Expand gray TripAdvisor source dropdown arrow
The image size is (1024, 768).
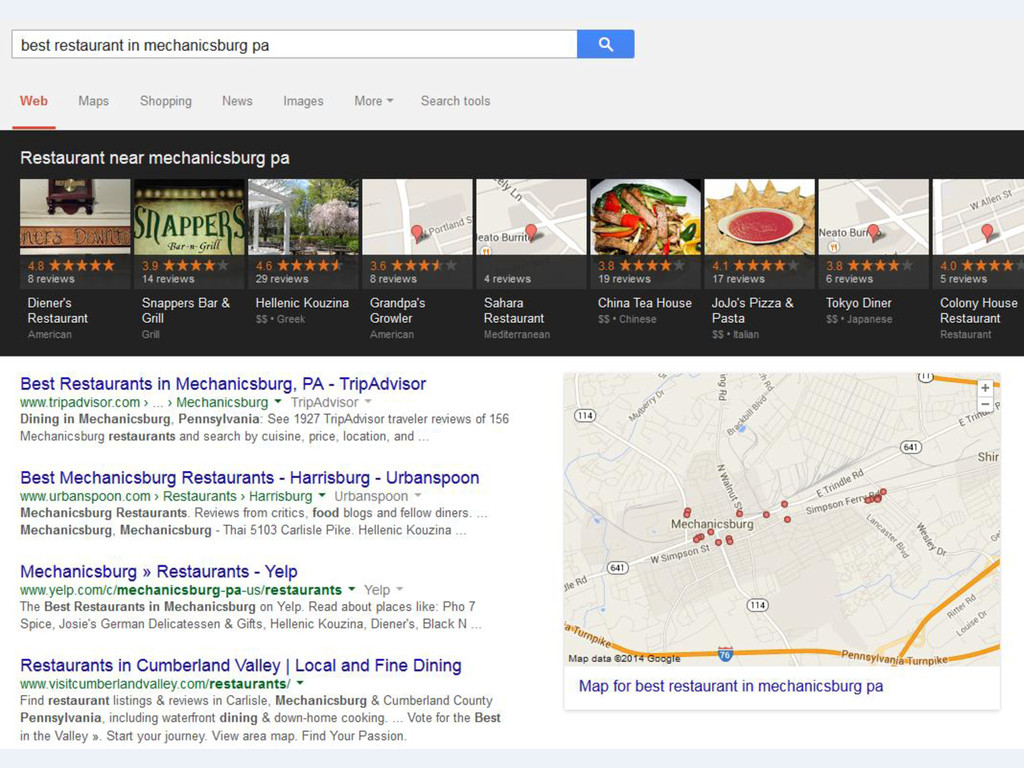coord(368,401)
